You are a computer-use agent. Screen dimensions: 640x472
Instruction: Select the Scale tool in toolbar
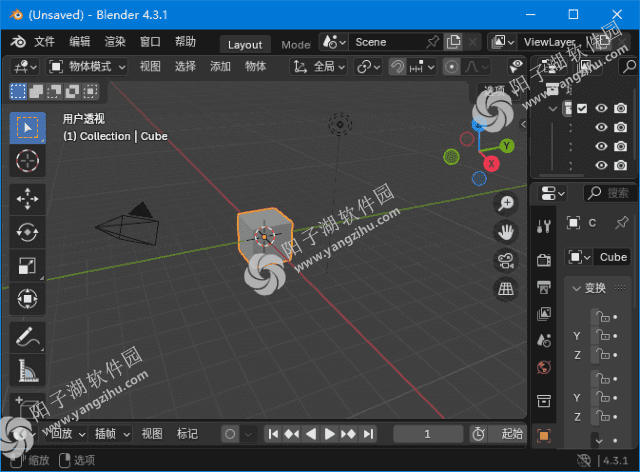coord(27,265)
